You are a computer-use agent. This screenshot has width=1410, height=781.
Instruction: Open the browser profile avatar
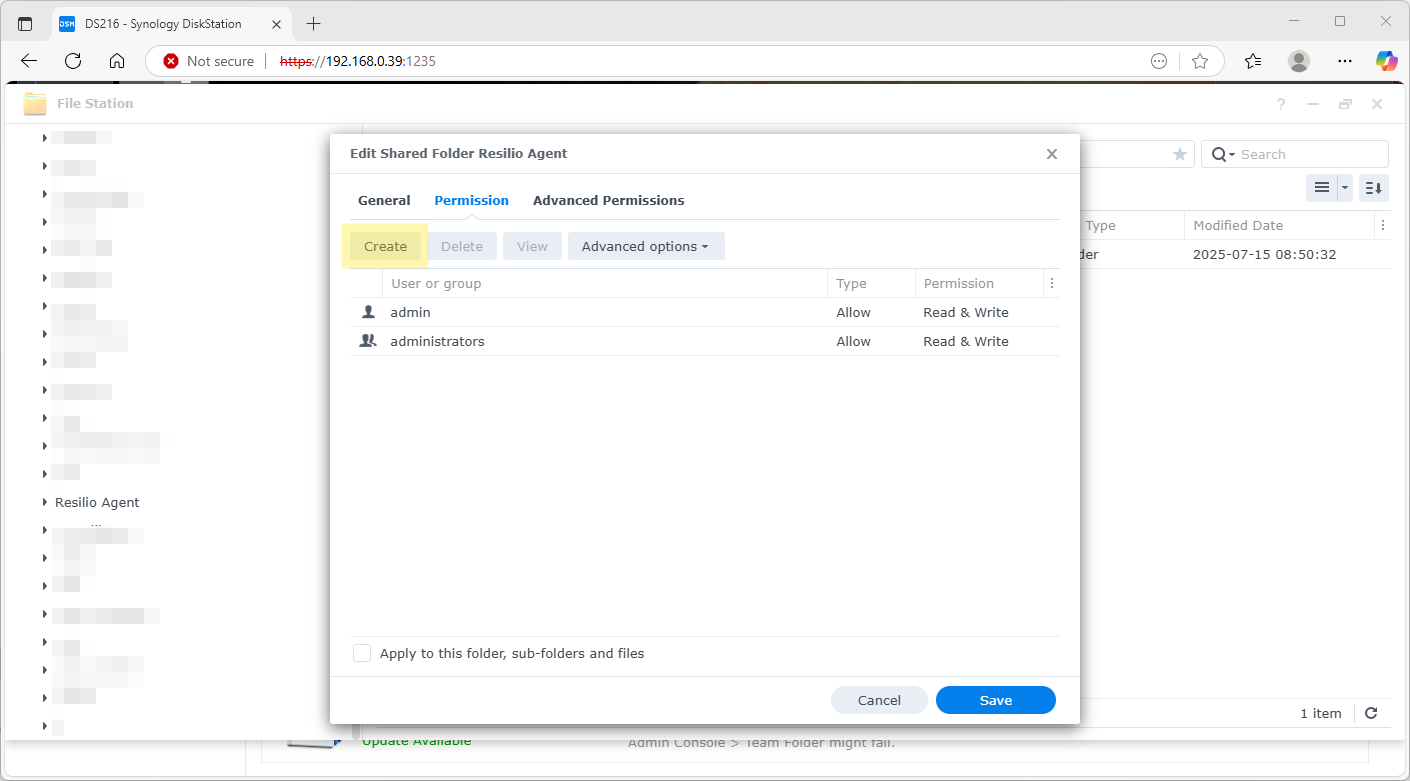tap(1298, 61)
